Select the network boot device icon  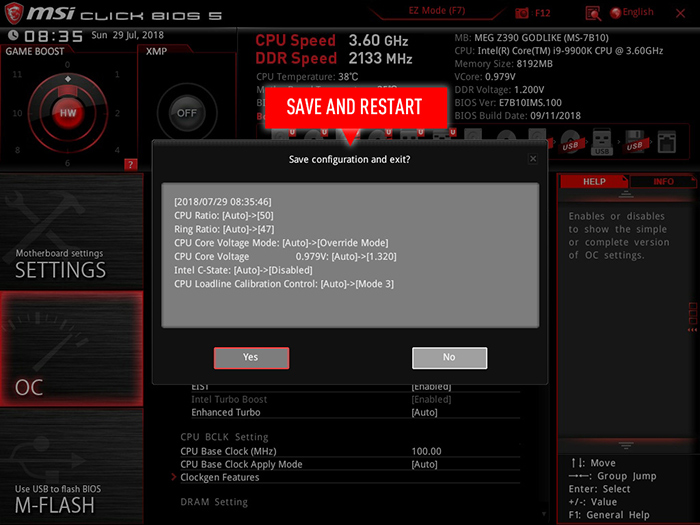(x=667, y=142)
